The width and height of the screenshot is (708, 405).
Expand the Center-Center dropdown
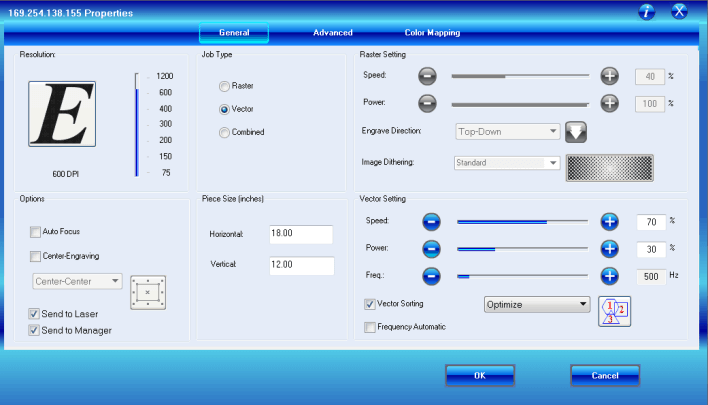click(78, 282)
